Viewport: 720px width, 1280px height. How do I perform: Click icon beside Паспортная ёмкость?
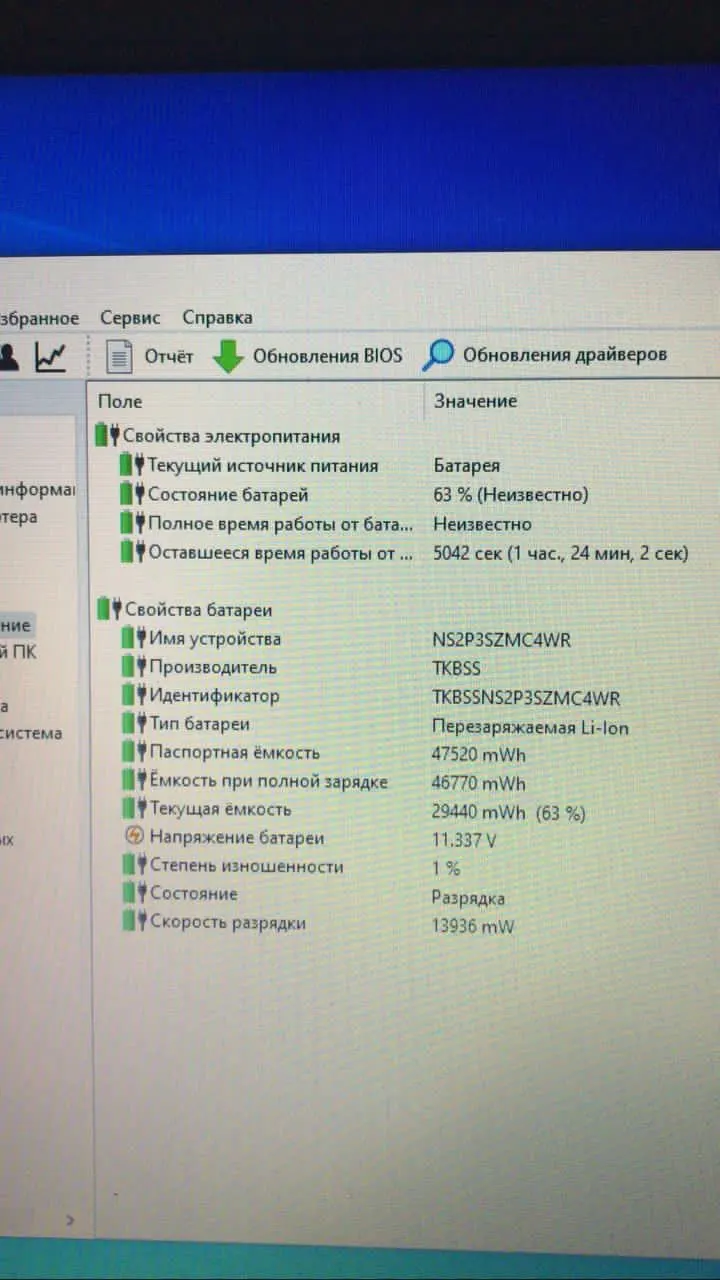tap(133, 753)
